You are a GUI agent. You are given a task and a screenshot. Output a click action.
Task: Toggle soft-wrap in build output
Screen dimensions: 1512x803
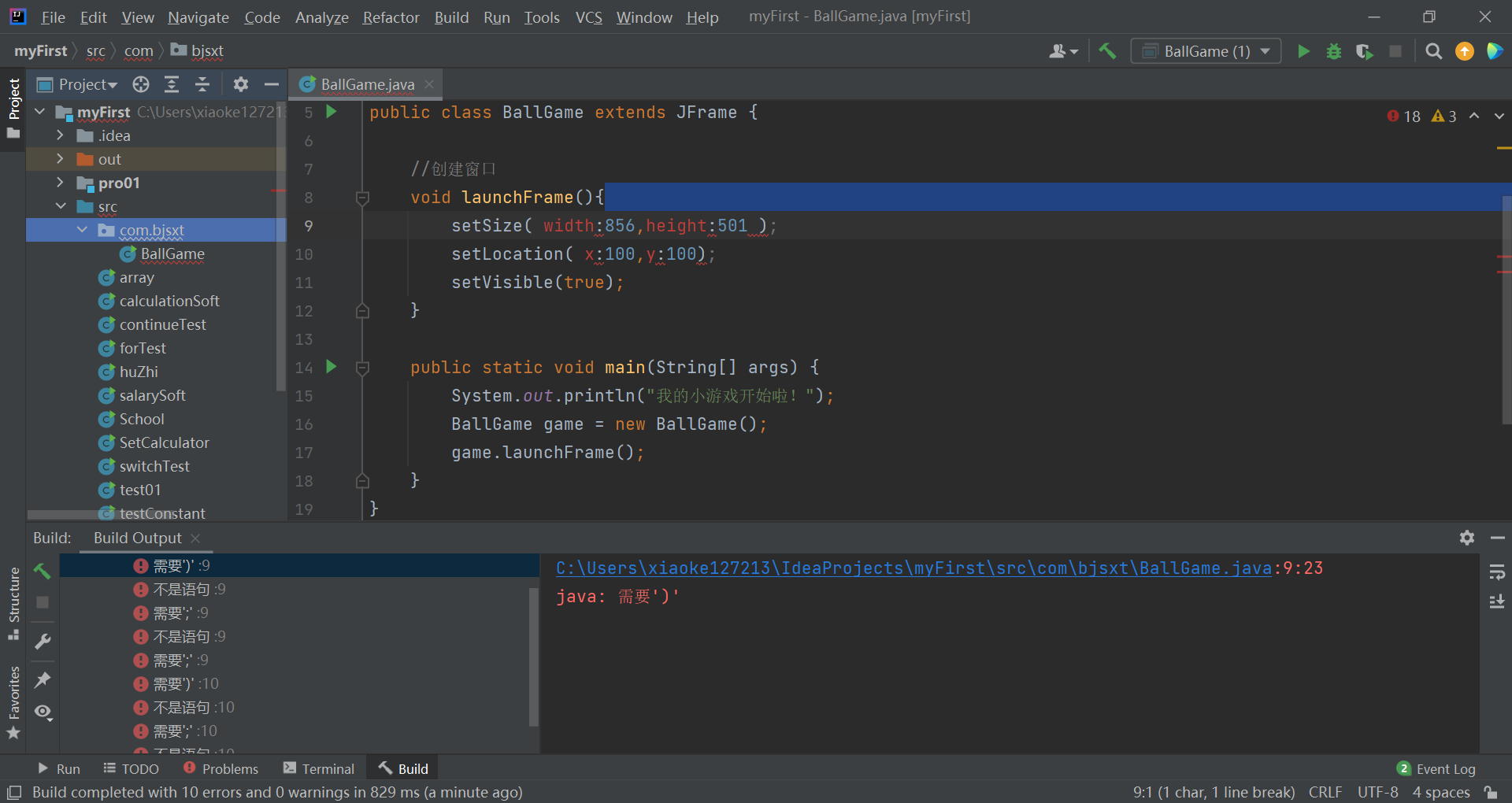point(1497,572)
